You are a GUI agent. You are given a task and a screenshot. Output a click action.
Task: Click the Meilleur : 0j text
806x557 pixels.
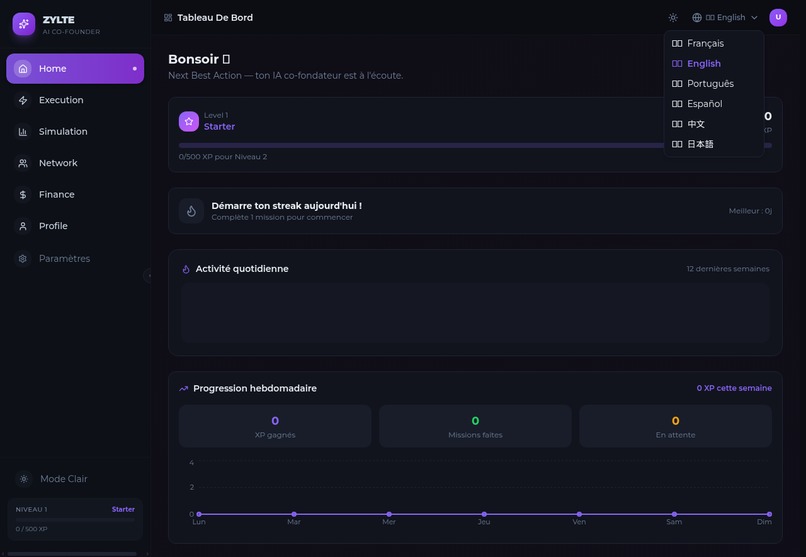tap(750, 211)
